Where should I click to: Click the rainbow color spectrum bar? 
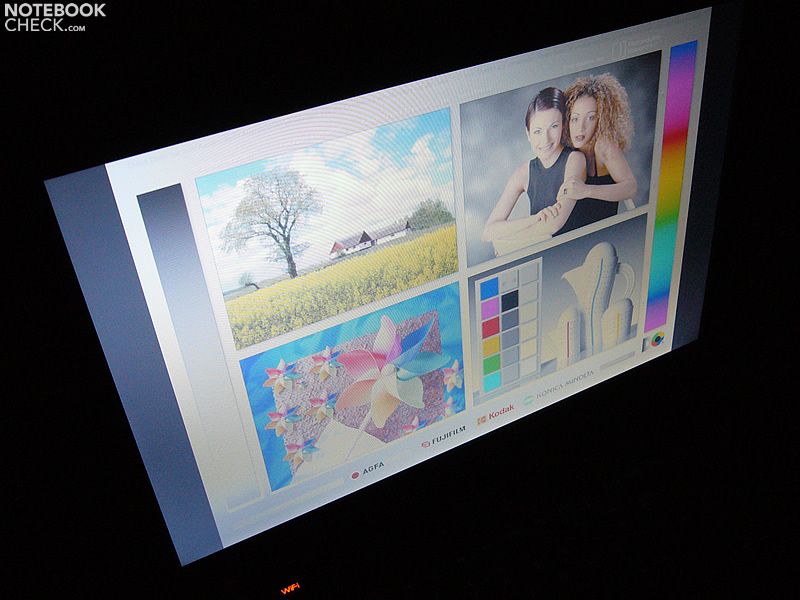point(670,186)
